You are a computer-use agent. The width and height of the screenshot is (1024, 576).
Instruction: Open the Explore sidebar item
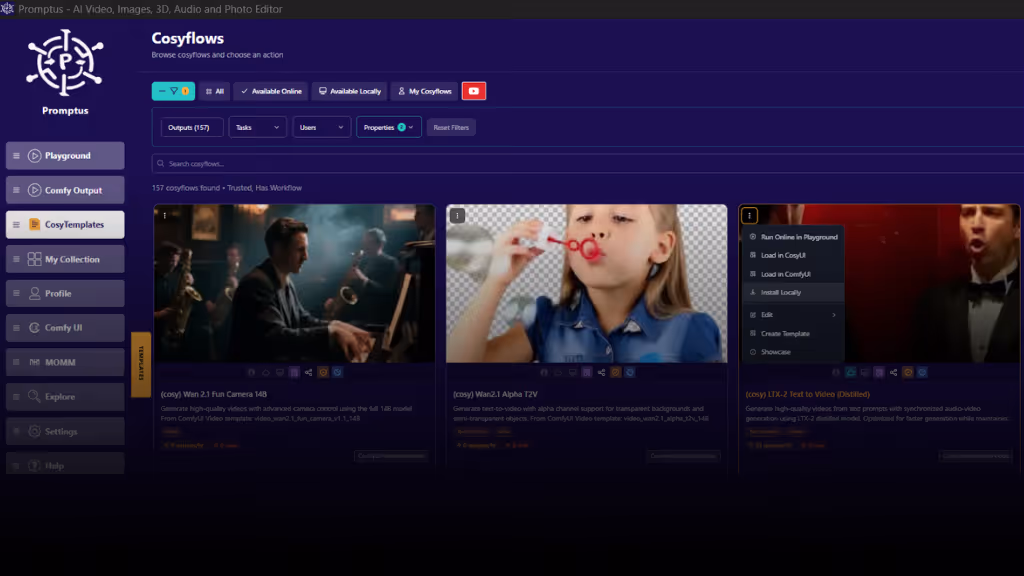coord(65,396)
